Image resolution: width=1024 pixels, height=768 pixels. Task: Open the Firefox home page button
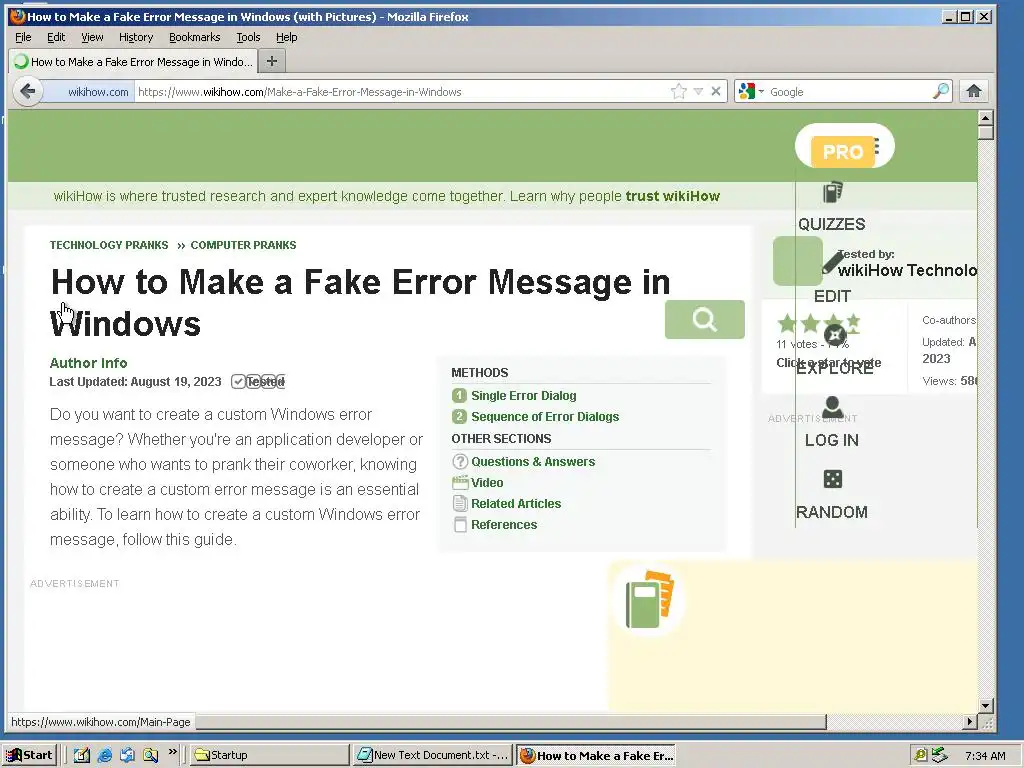point(974,91)
